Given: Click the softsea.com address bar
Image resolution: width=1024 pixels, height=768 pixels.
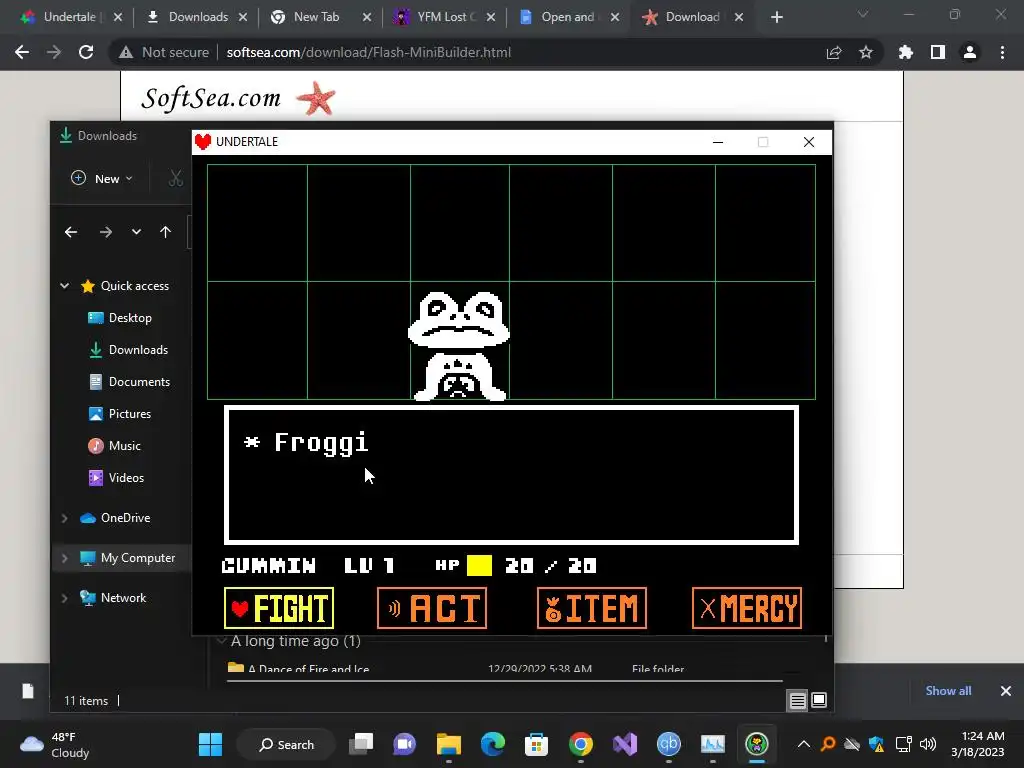Looking at the screenshot, I should (368, 52).
